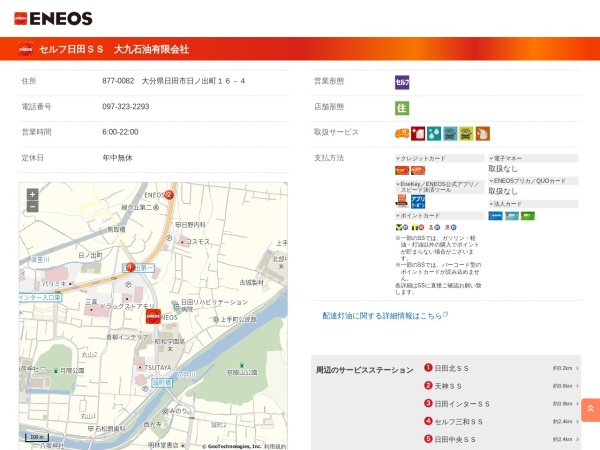The height and width of the screenshot is (450, 600).
Task: Zoom out the map with minus button
Action: [x=33, y=207]
